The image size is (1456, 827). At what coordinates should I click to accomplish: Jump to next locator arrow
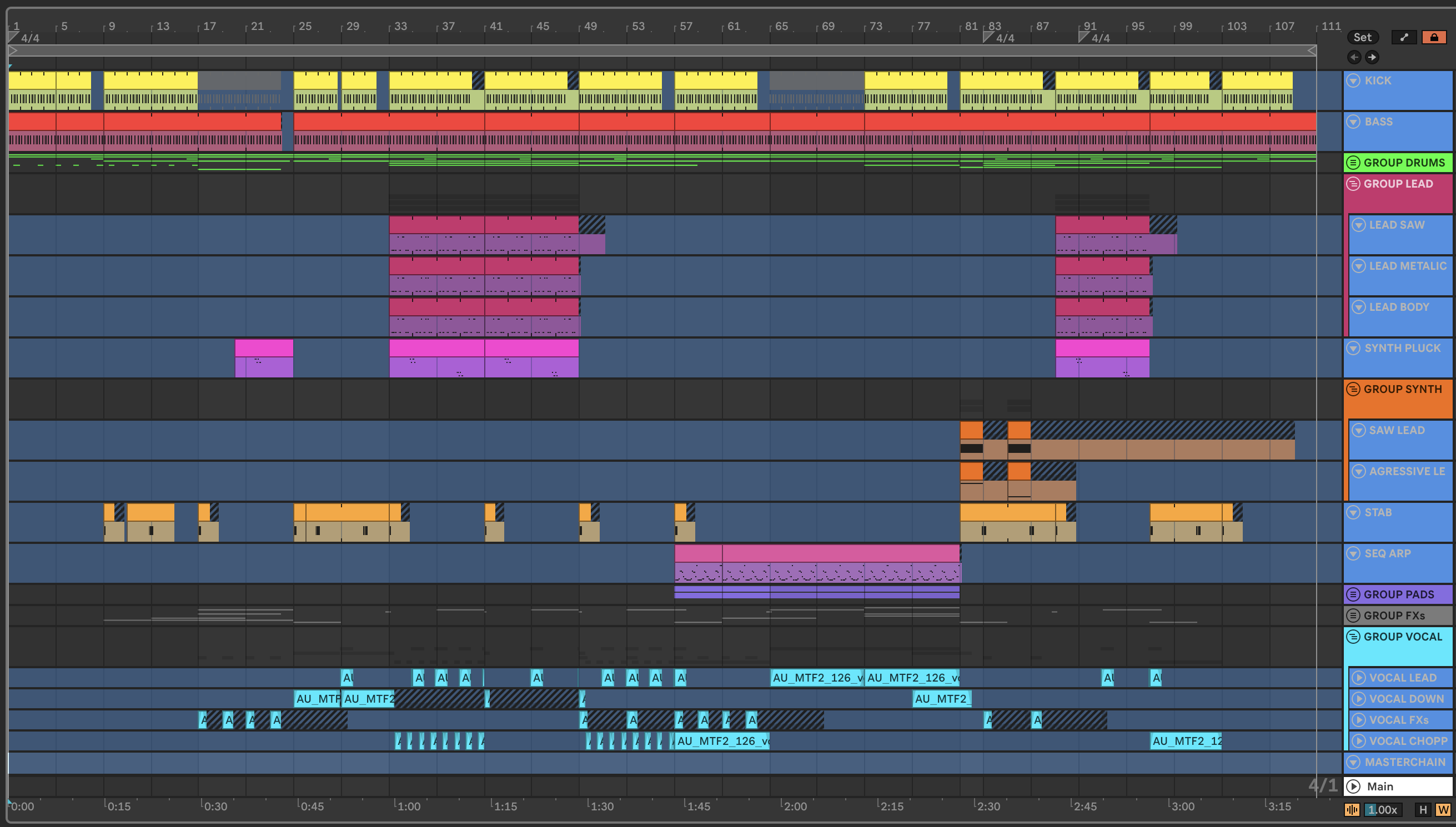point(1372,57)
